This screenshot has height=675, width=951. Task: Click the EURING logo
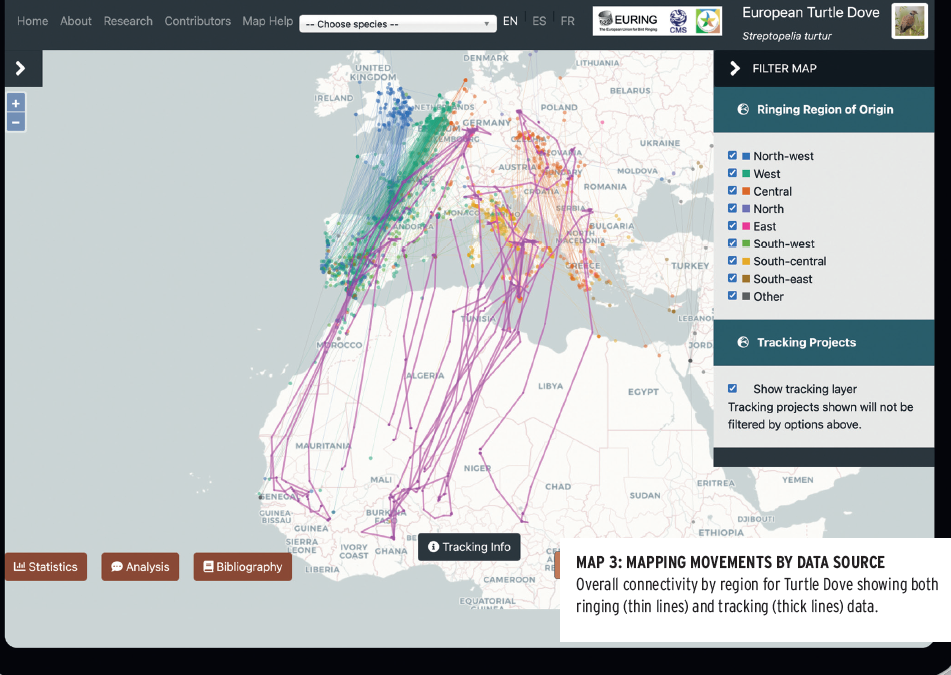click(628, 21)
